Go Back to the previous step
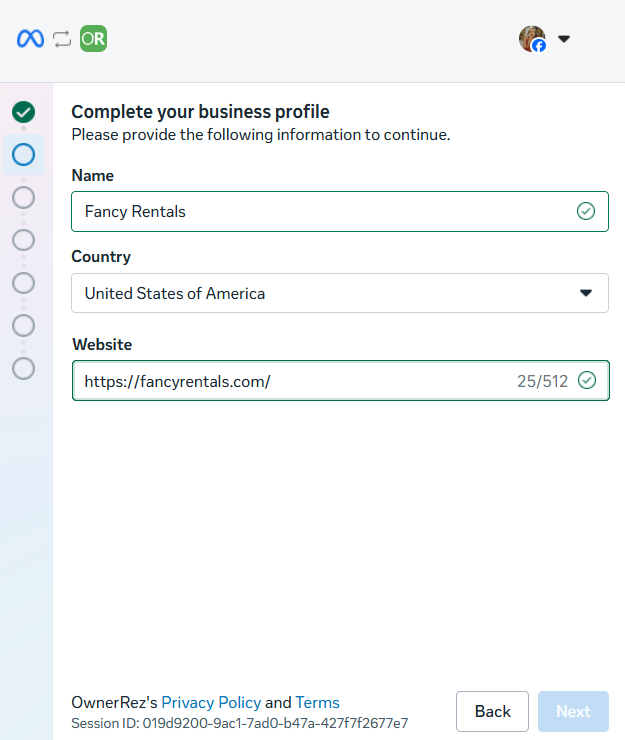 pos(492,712)
